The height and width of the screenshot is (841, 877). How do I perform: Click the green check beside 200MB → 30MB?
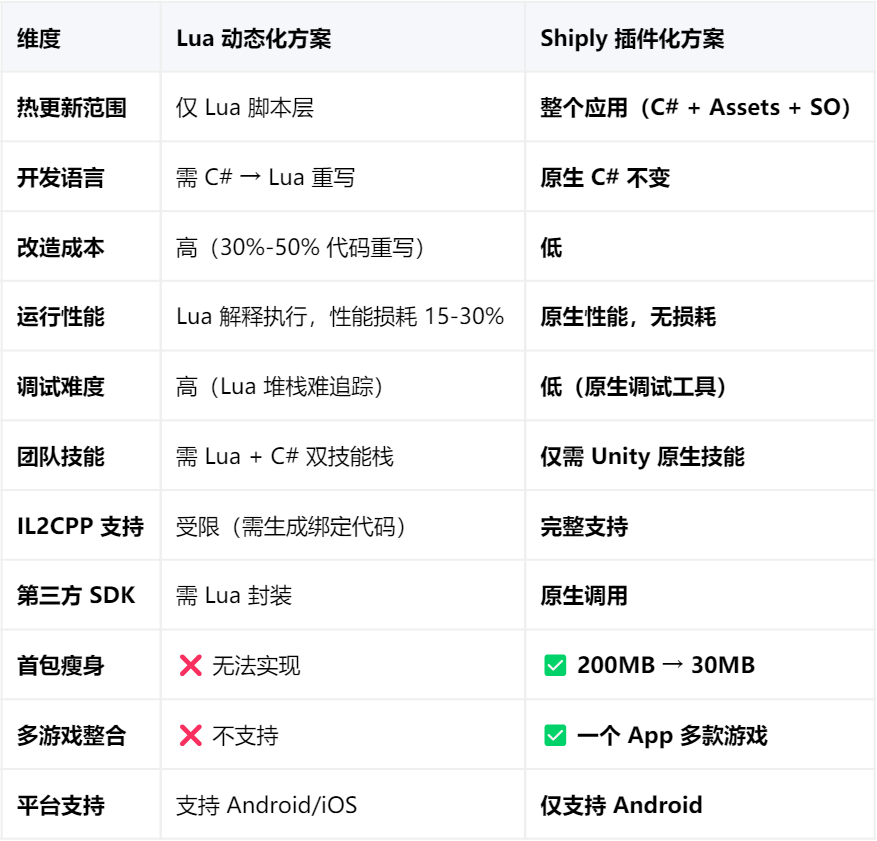pyautogui.click(x=555, y=665)
